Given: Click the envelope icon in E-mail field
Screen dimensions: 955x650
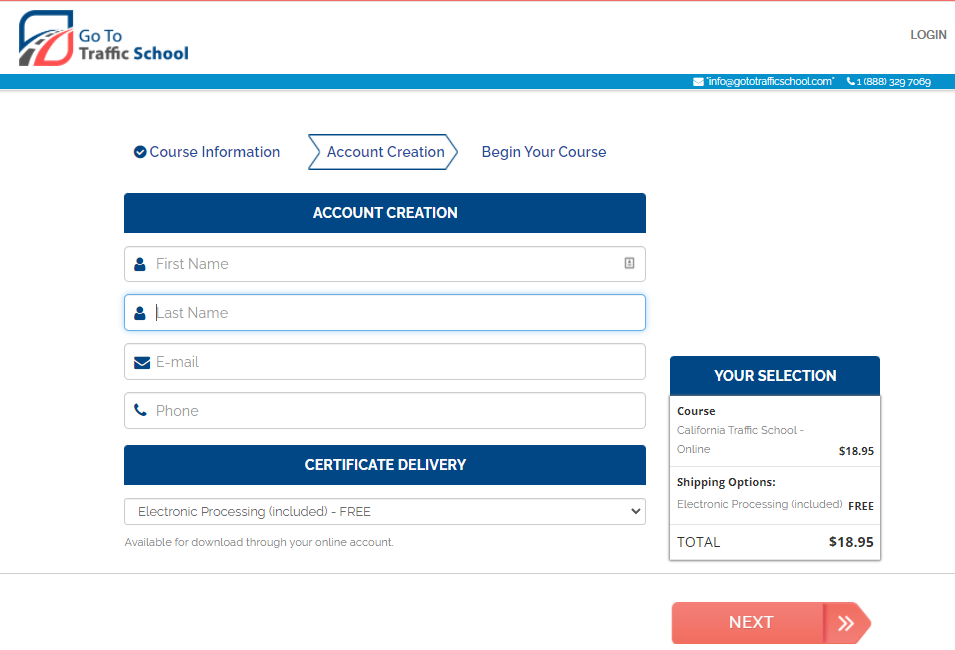Looking at the screenshot, I should 142,362.
